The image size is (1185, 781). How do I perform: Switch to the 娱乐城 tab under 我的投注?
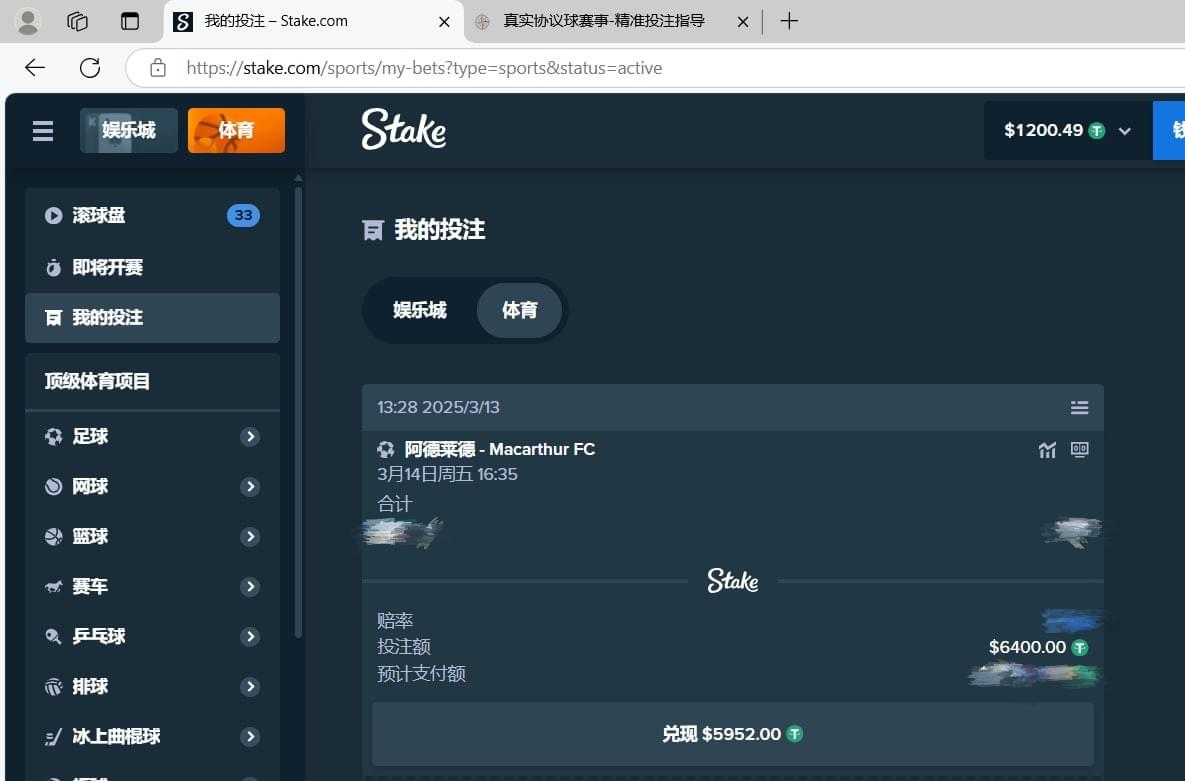pos(419,310)
